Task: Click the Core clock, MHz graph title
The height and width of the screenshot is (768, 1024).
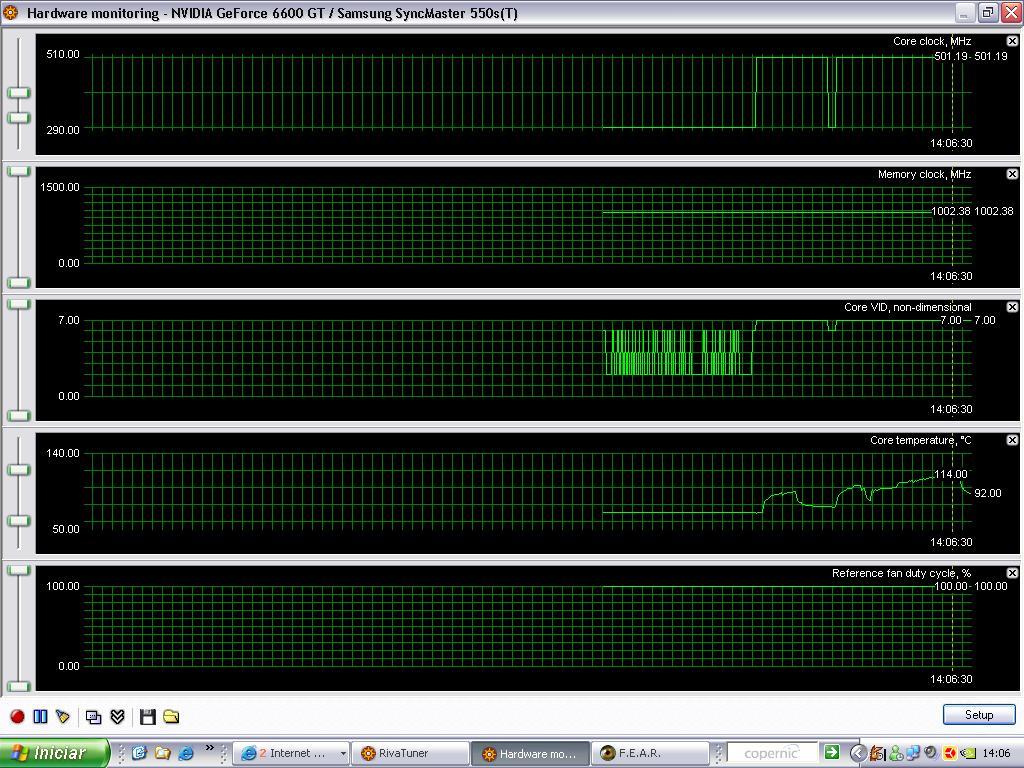Action: click(x=932, y=41)
